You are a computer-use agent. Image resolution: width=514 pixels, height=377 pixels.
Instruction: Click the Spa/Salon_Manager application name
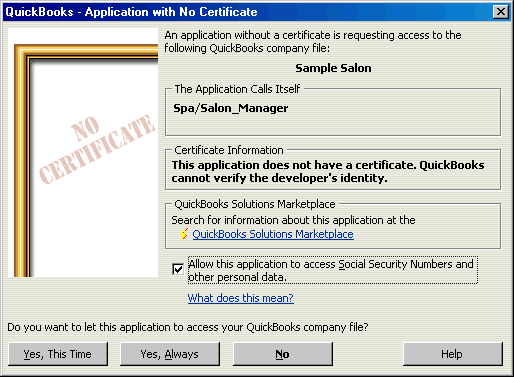231,108
